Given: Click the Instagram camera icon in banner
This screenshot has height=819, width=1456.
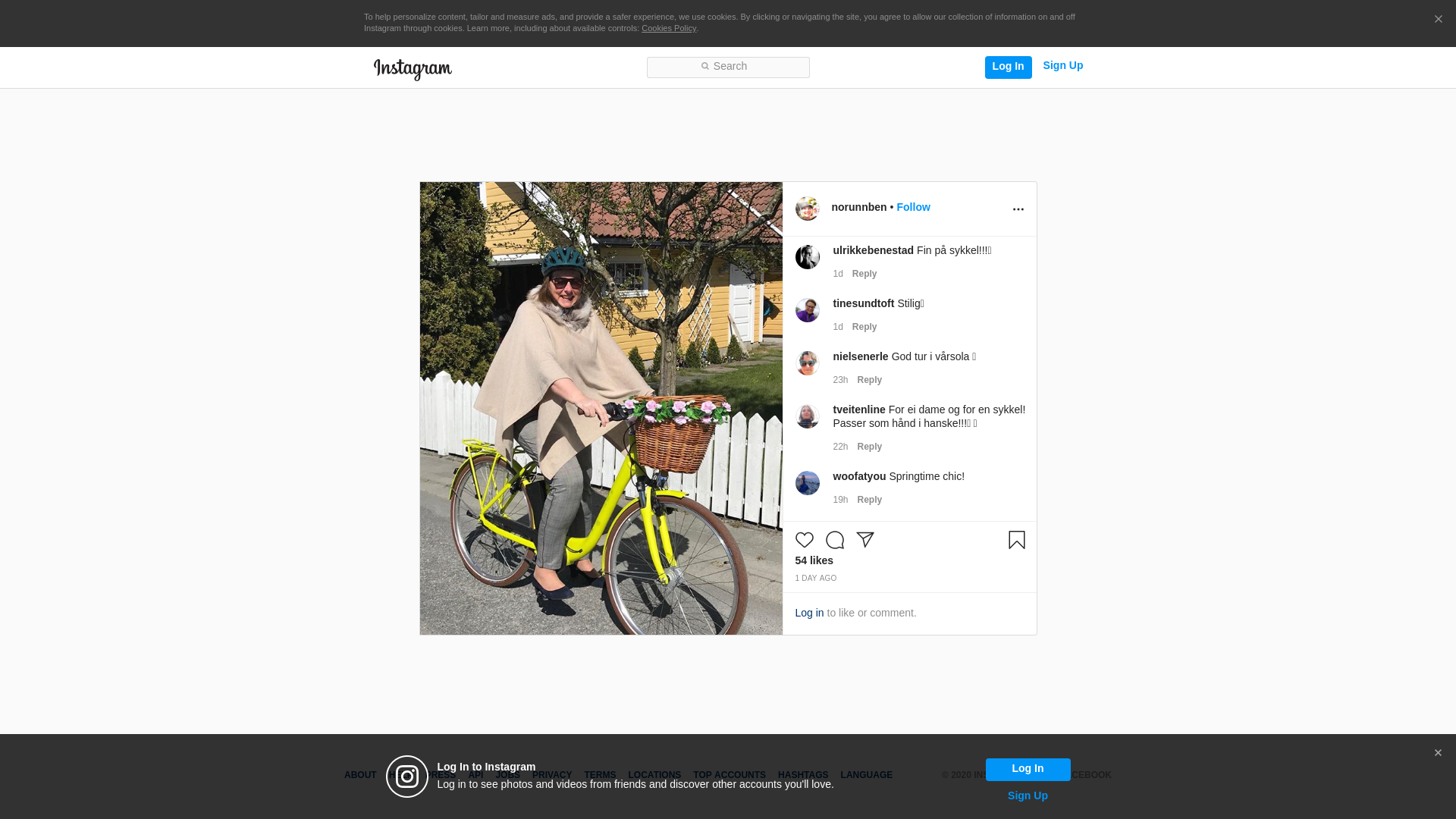Looking at the screenshot, I should point(407,777).
